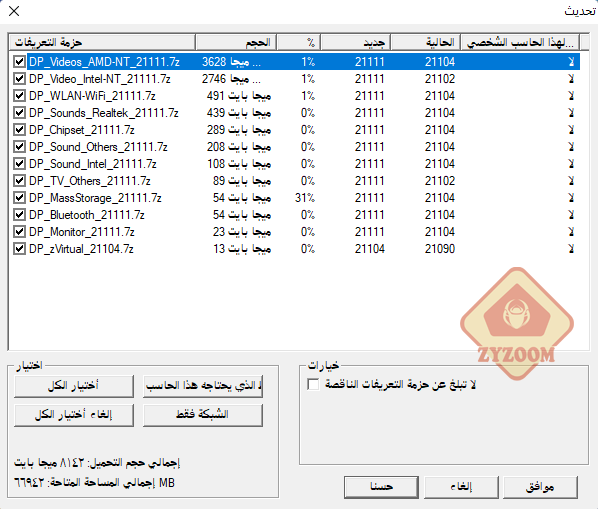The height and width of the screenshot is (509, 598).
Task: Uncheck the DP_Monitor_21111.7z checkbox
Action: tap(19, 232)
